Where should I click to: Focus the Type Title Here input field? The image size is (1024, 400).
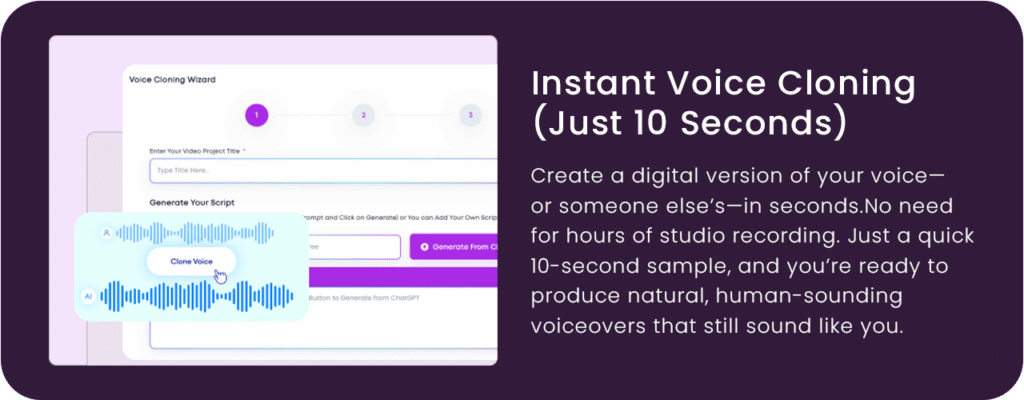323,171
